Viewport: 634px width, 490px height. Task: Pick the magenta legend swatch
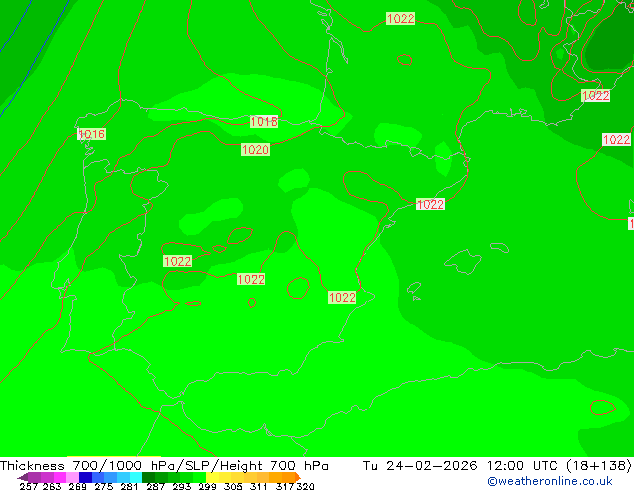tap(60, 477)
